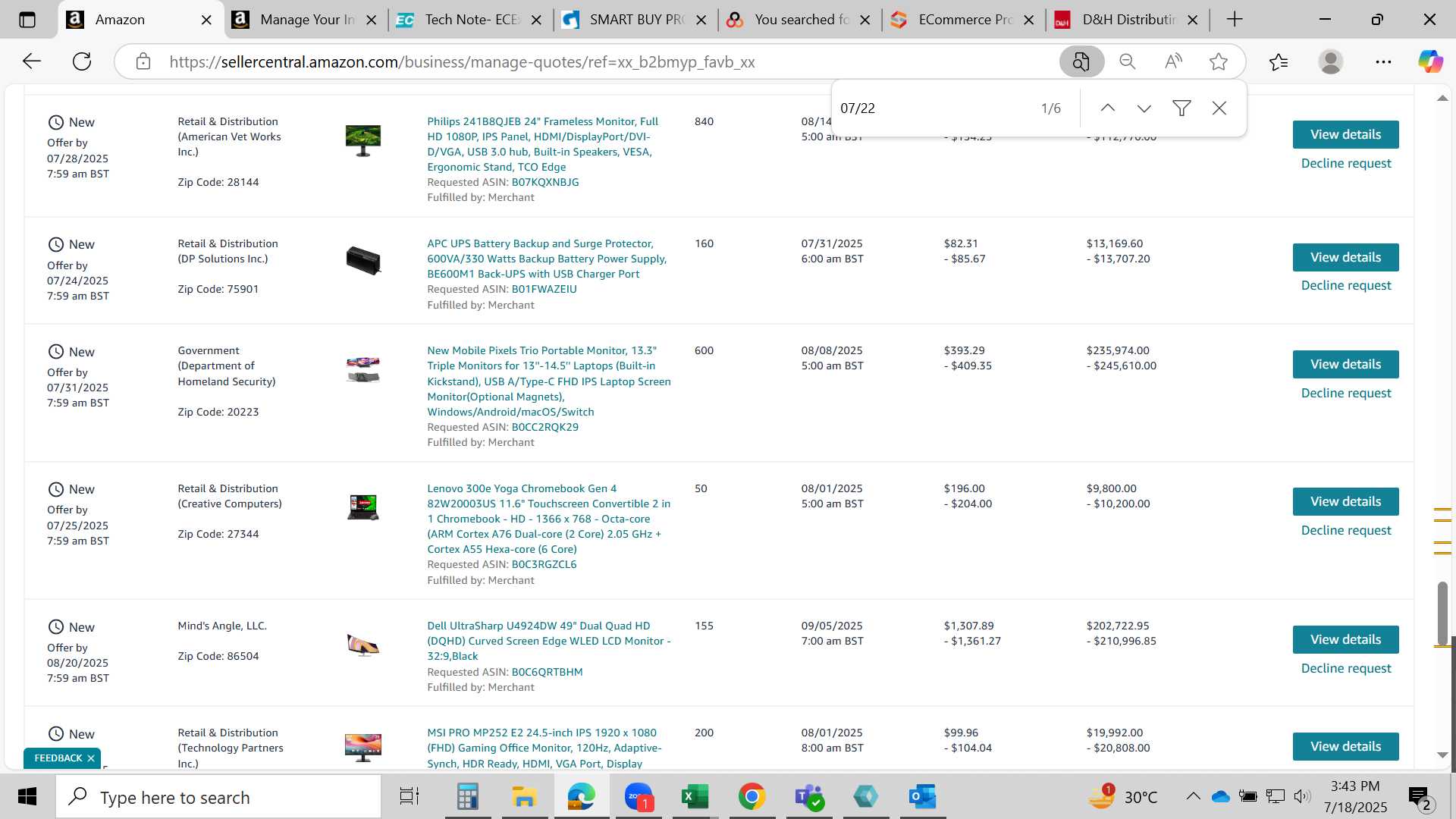This screenshot has height=819, width=1456.
Task: View site information lock icon
Action: (143, 61)
